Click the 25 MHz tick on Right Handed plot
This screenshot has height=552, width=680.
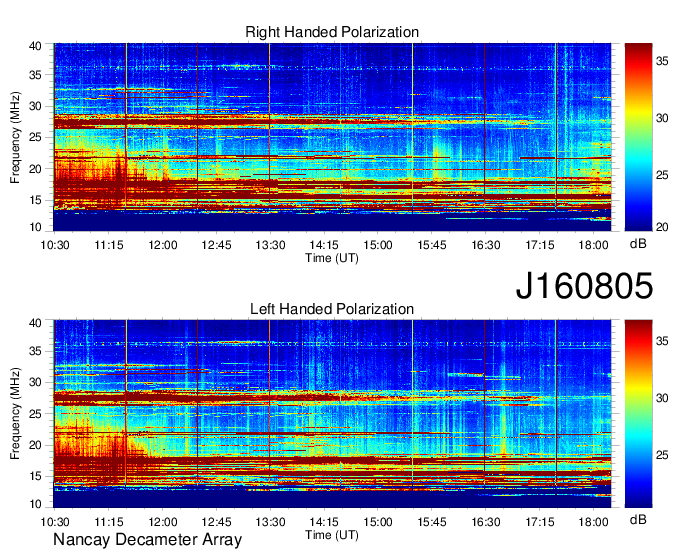(36, 137)
